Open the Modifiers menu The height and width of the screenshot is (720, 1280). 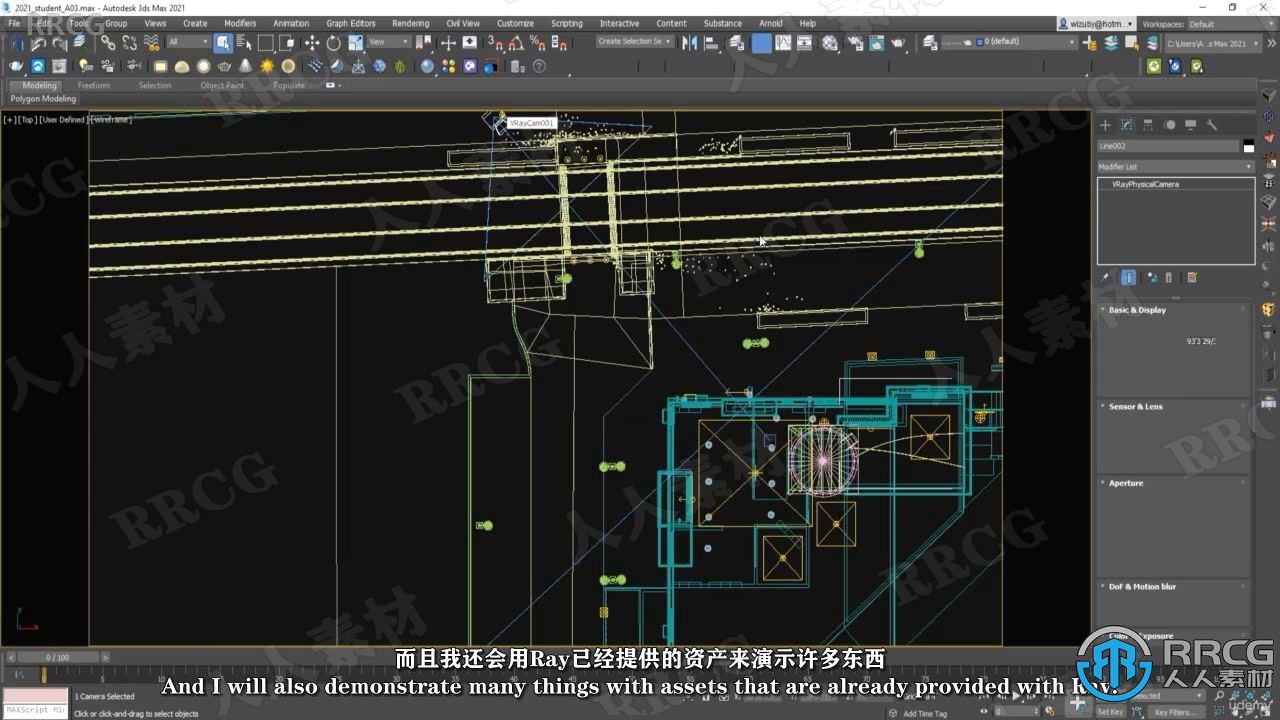[240, 23]
